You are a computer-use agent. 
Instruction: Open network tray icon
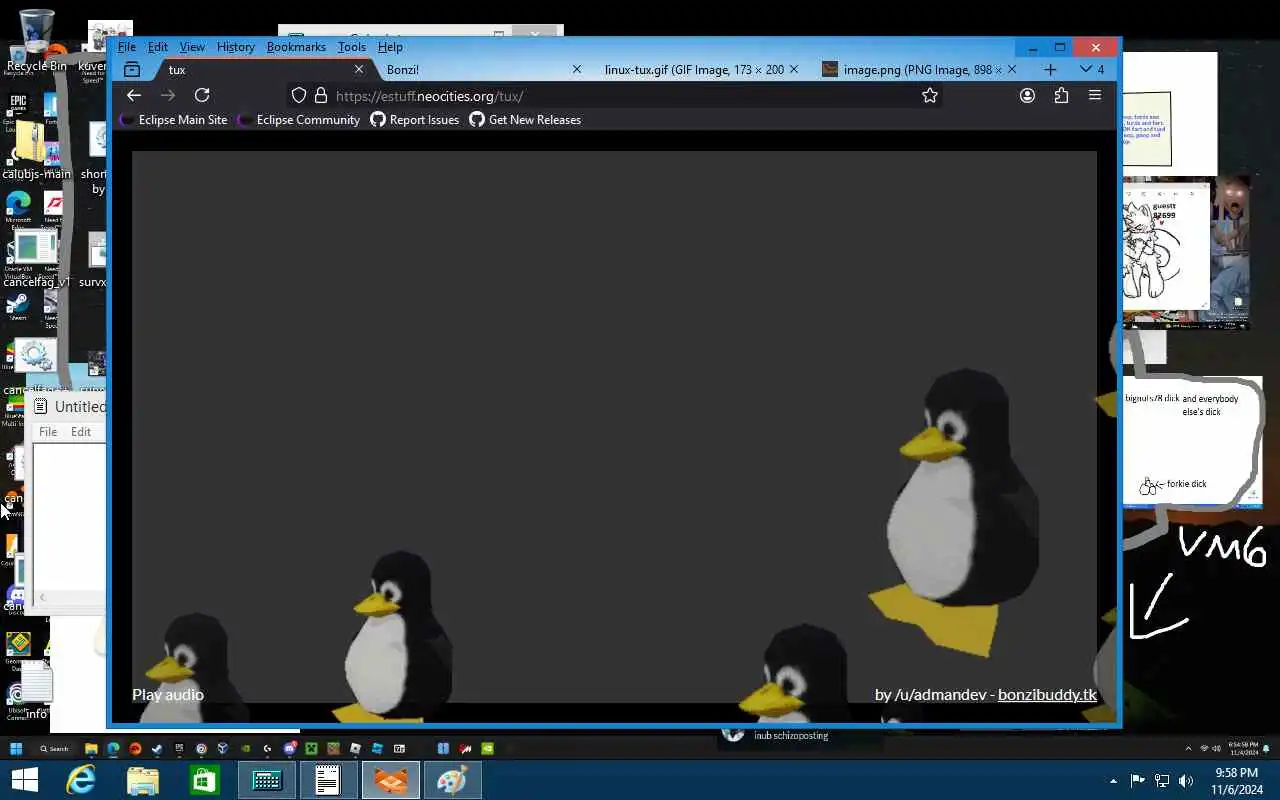coord(1162,781)
